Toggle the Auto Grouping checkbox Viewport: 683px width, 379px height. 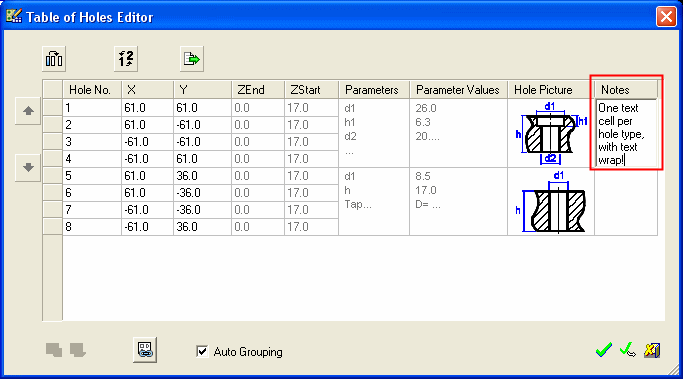tap(202, 351)
